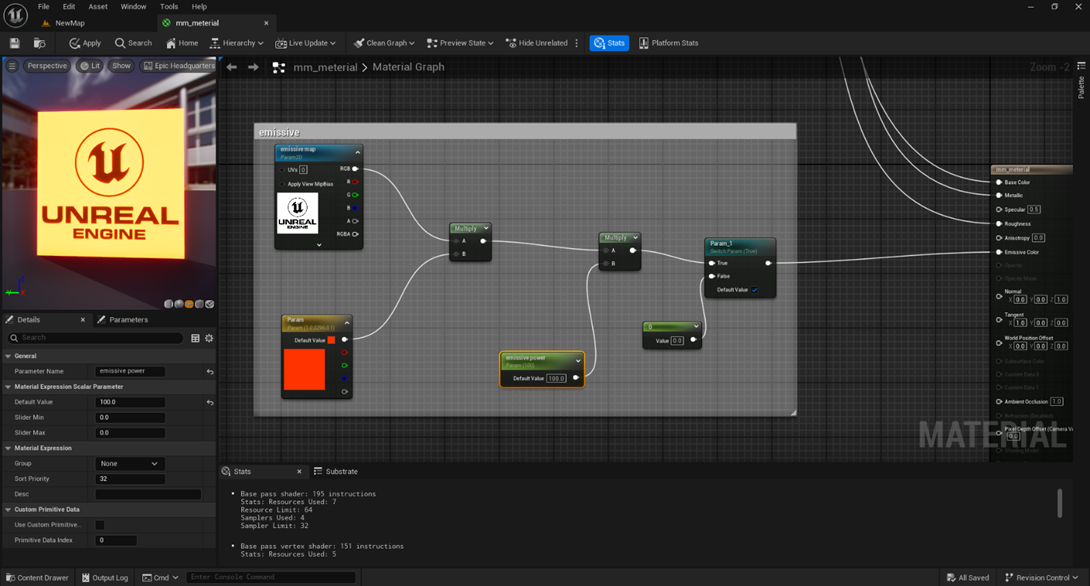Viewport: 1090px width, 586px height.
Task: Enable Use Custom Primitive Data checkbox
Action: pyautogui.click(x=100, y=525)
